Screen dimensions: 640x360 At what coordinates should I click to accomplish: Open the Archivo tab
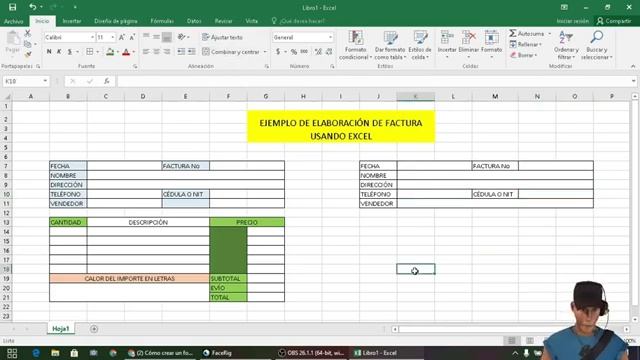13,21
